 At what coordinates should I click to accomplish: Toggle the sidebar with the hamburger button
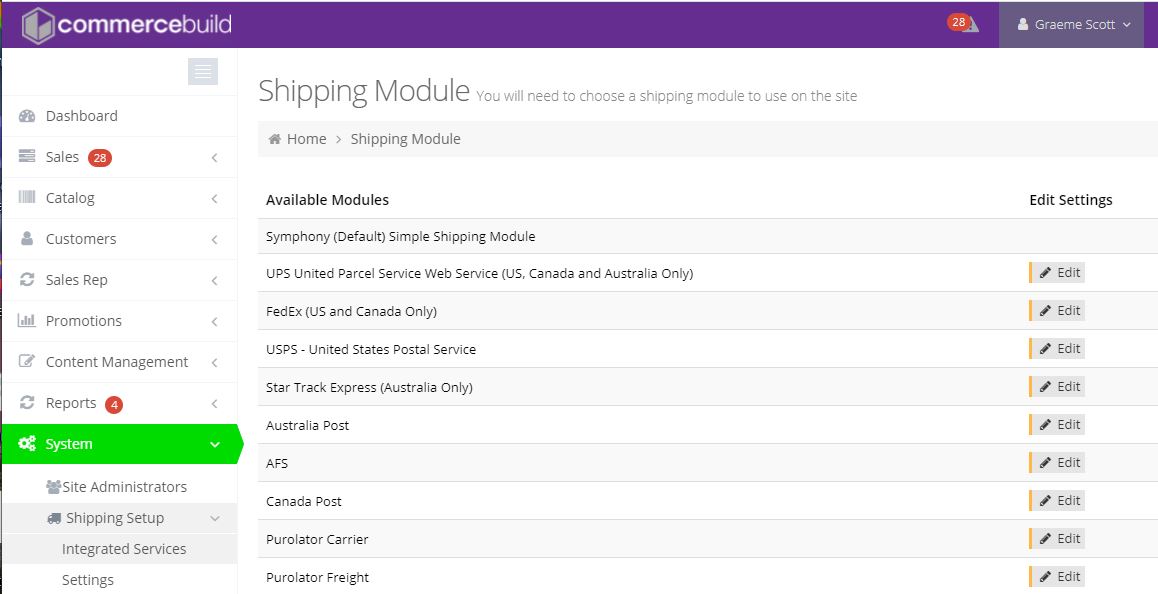(203, 71)
